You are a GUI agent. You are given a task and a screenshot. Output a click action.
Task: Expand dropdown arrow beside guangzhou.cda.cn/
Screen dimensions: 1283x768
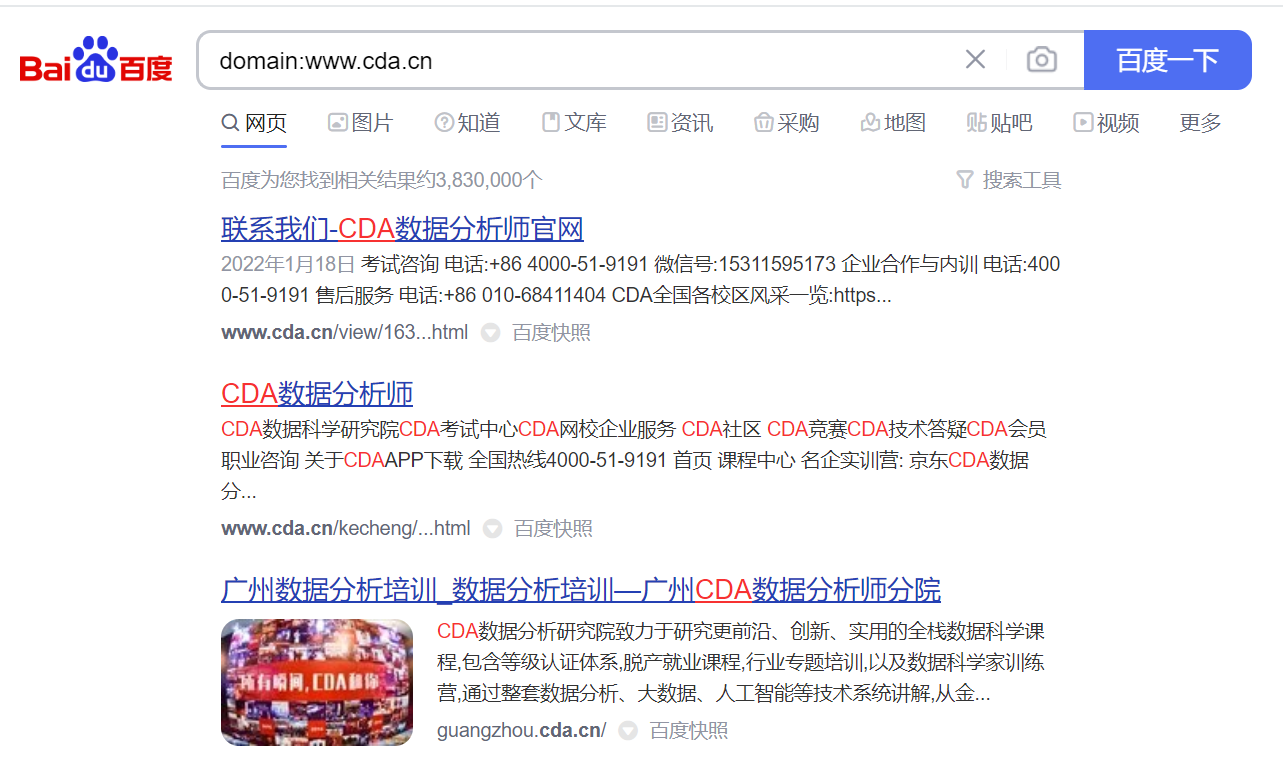[628, 731]
